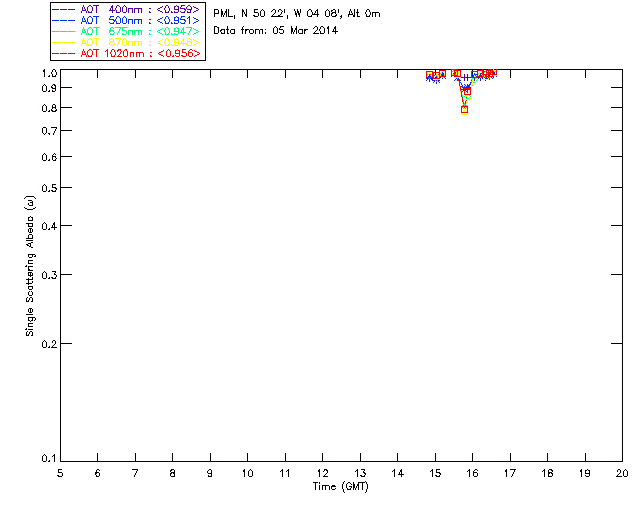
Task: Select x-axis tick label 13
Action: coord(360,473)
